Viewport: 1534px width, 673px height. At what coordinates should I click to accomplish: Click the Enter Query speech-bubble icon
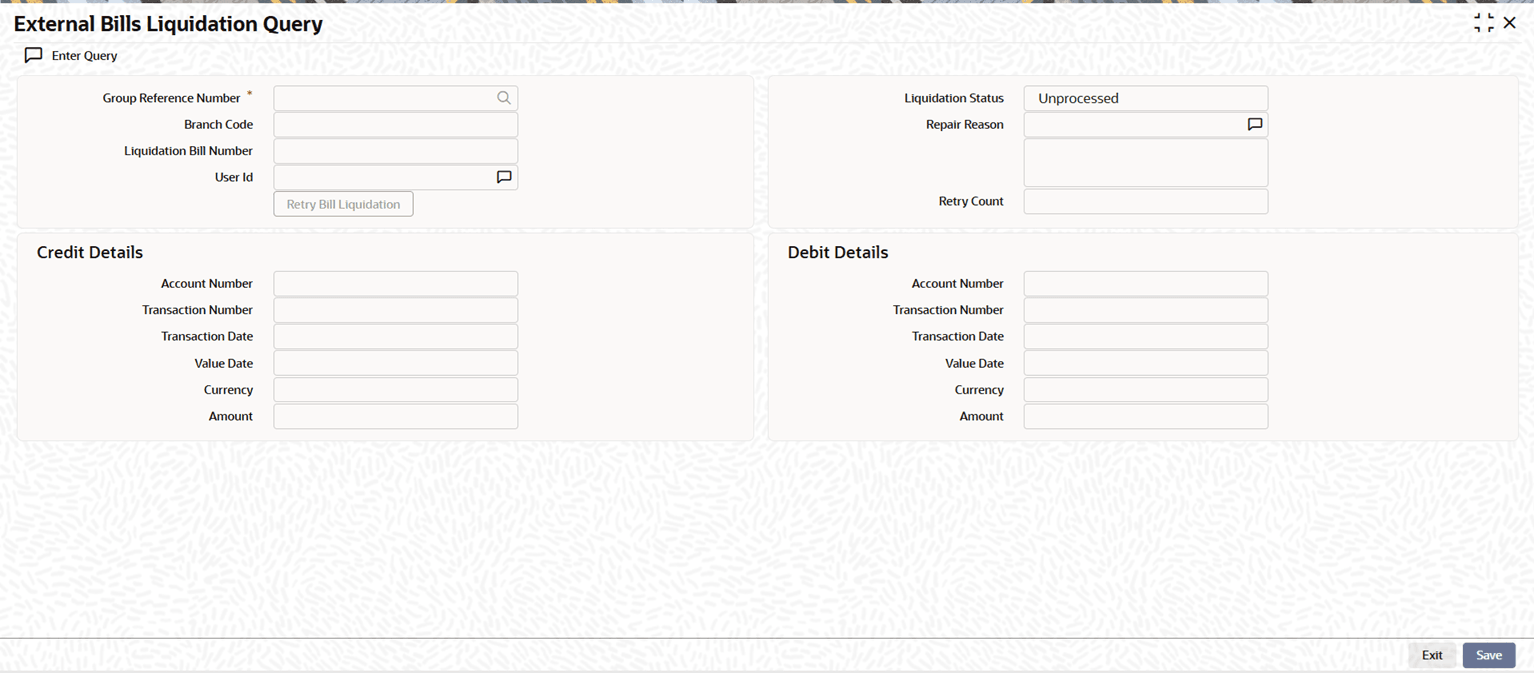pos(33,55)
